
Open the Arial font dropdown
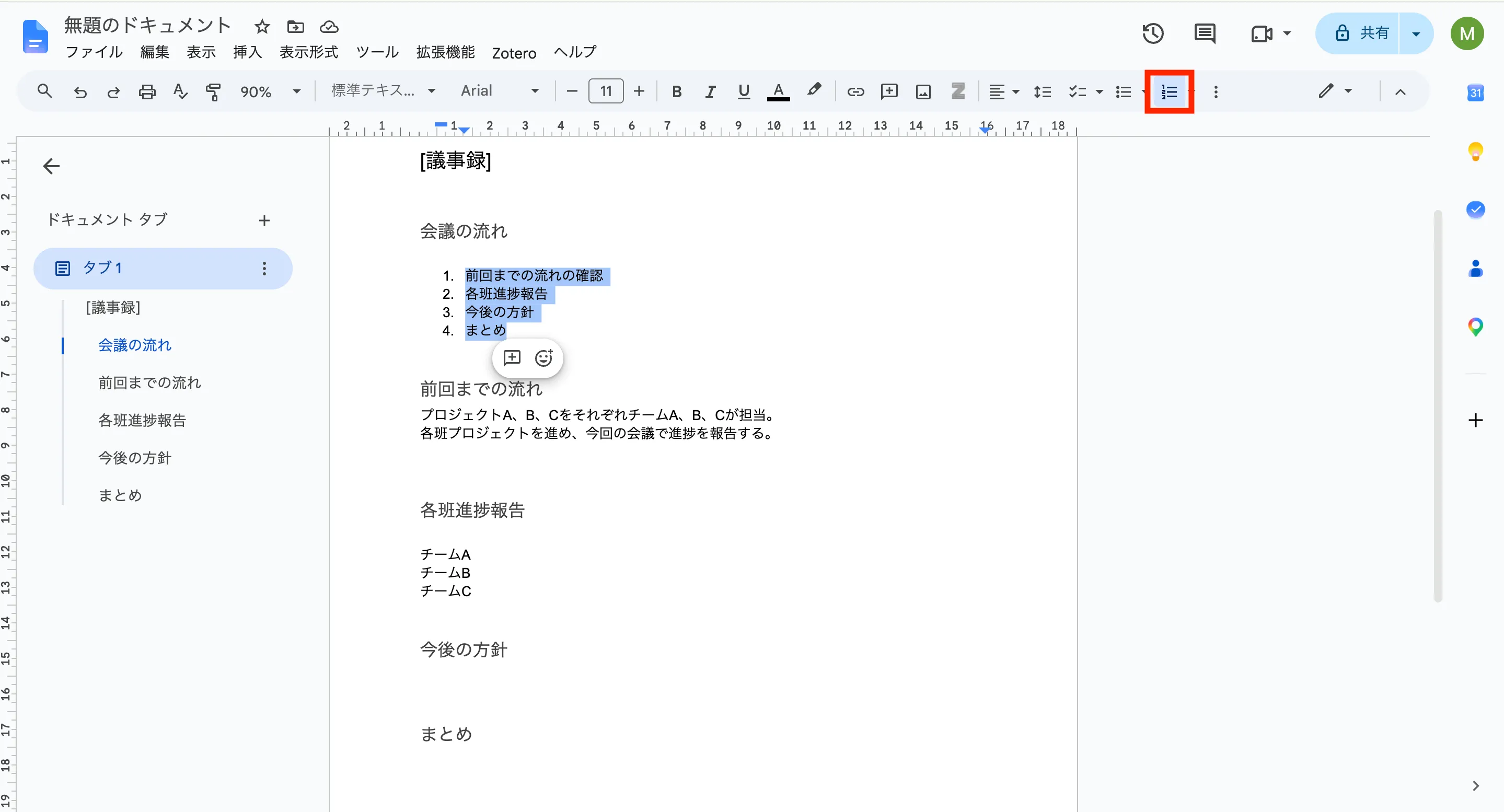click(x=499, y=90)
